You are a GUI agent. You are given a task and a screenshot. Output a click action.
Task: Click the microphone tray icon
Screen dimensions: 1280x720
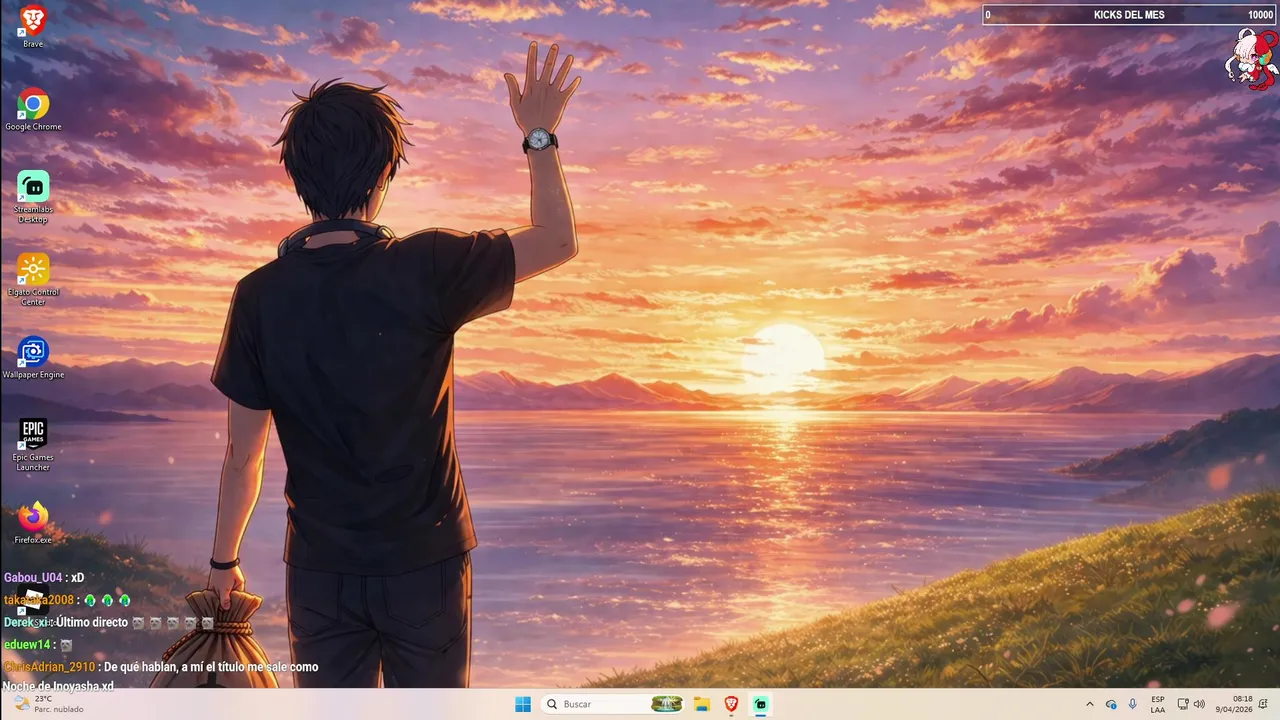click(x=1132, y=704)
